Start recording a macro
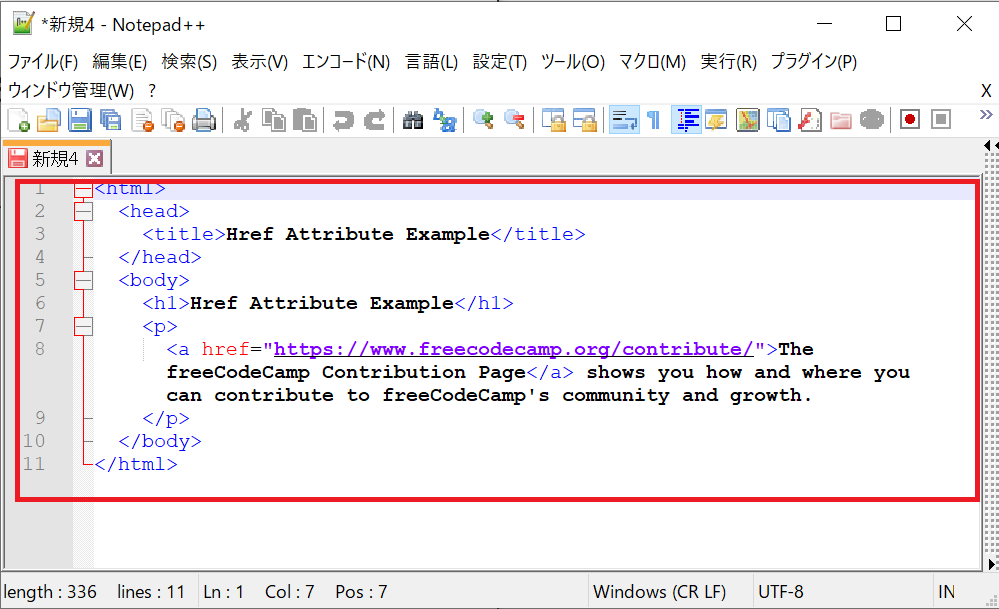 (909, 119)
